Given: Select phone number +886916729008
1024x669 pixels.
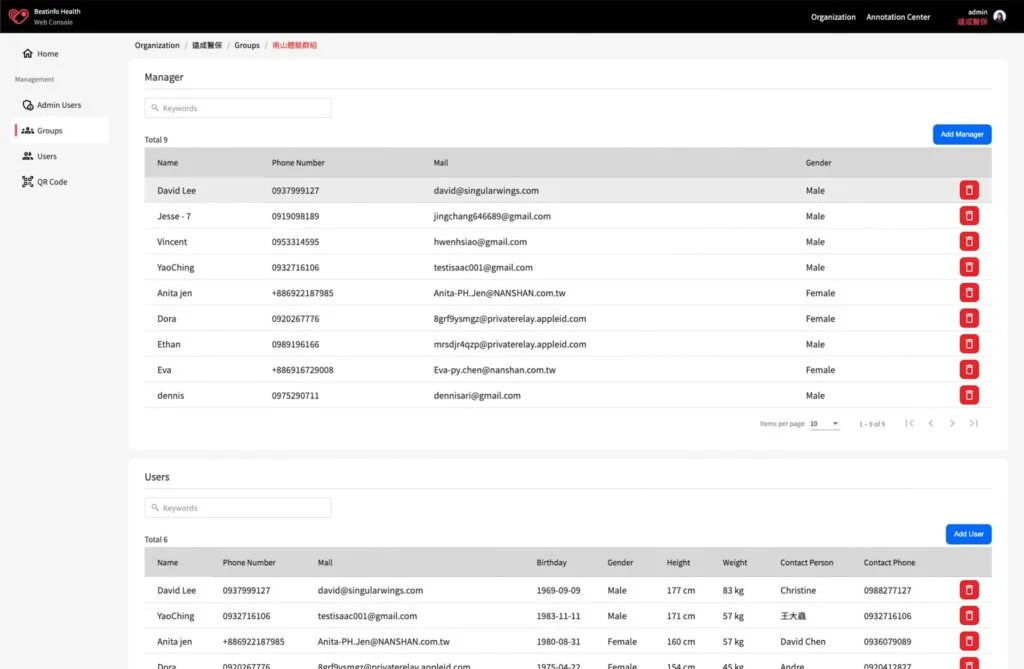Looking at the screenshot, I should click(302, 370).
